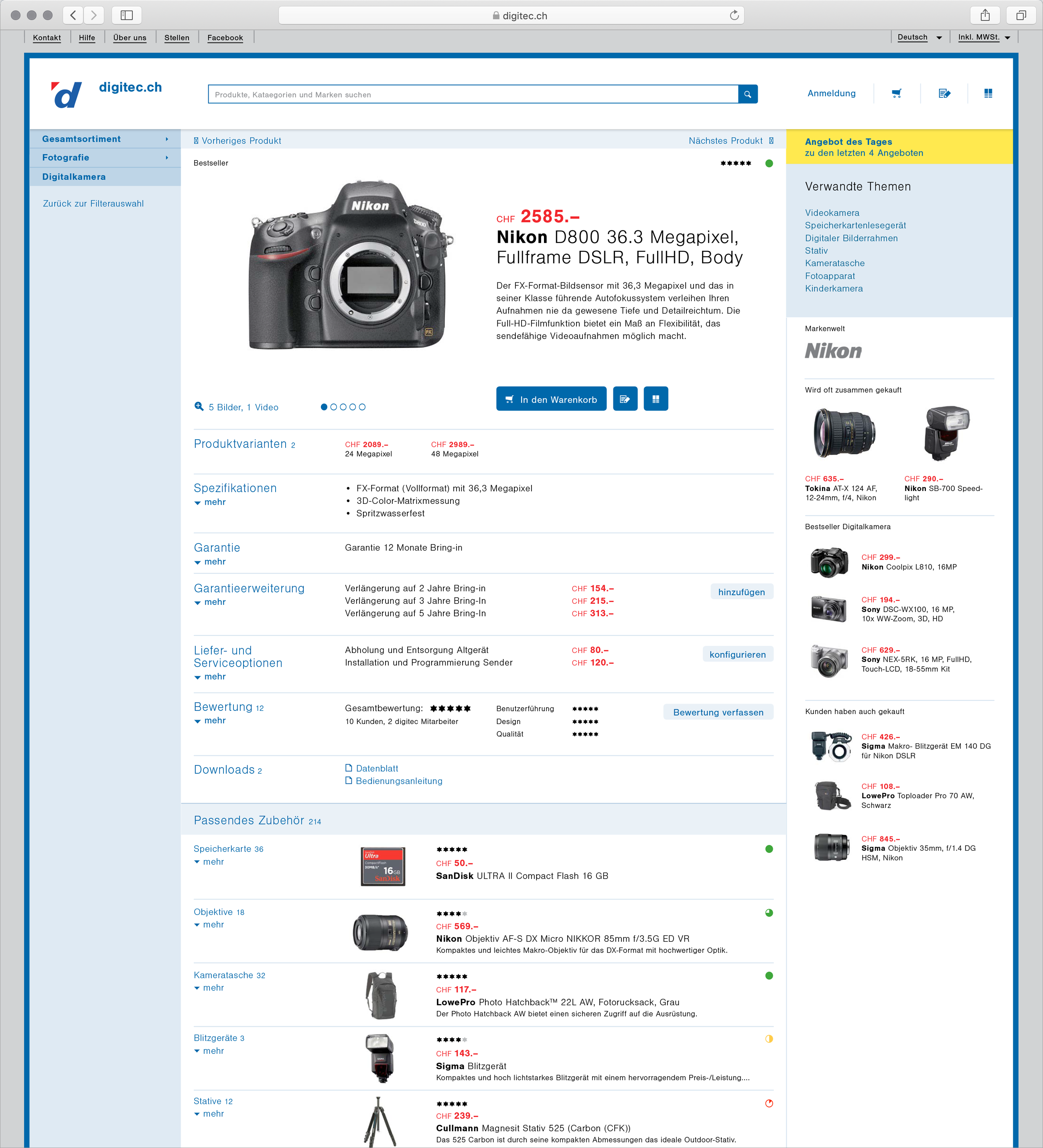The width and height of the screenshot is (1043, 1148).
Task: Open Gesamtsortiment navigation item
Action: pos(105,139)
